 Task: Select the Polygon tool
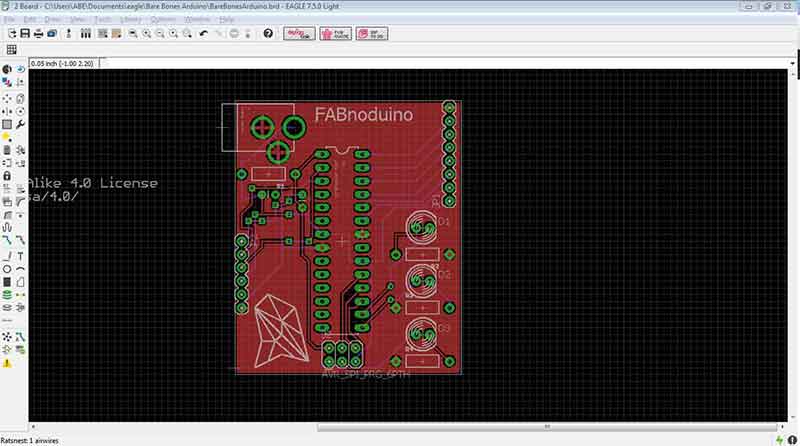pyautogui.click(x=20, y=282)
